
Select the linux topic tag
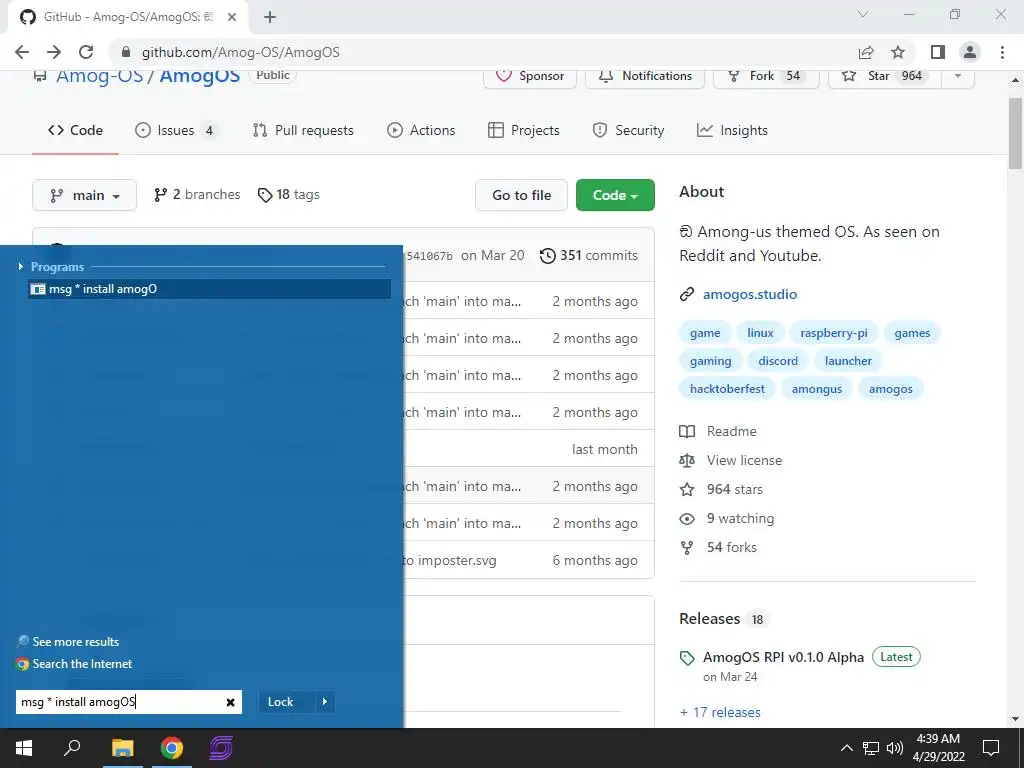pos(760,333)
